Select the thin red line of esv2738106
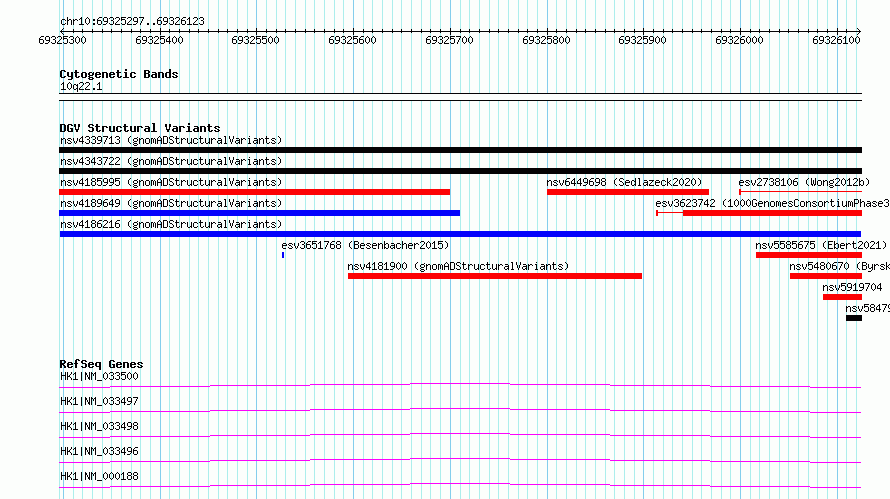Screen dimensions: 890x499 point(800,192)
